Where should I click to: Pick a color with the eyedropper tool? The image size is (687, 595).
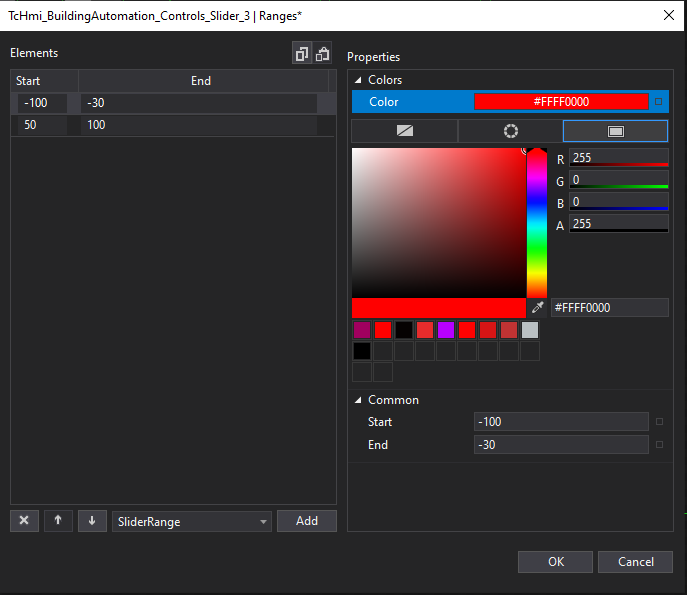pyautogui.click(x=538, y=308)
